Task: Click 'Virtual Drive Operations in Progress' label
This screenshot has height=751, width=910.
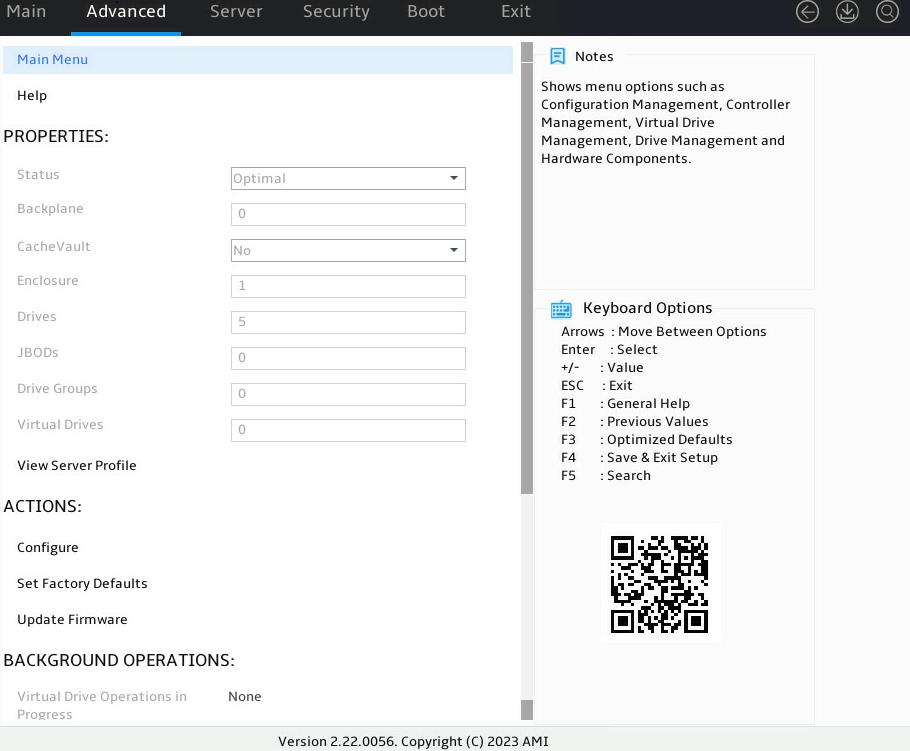Action: [102, 705]
